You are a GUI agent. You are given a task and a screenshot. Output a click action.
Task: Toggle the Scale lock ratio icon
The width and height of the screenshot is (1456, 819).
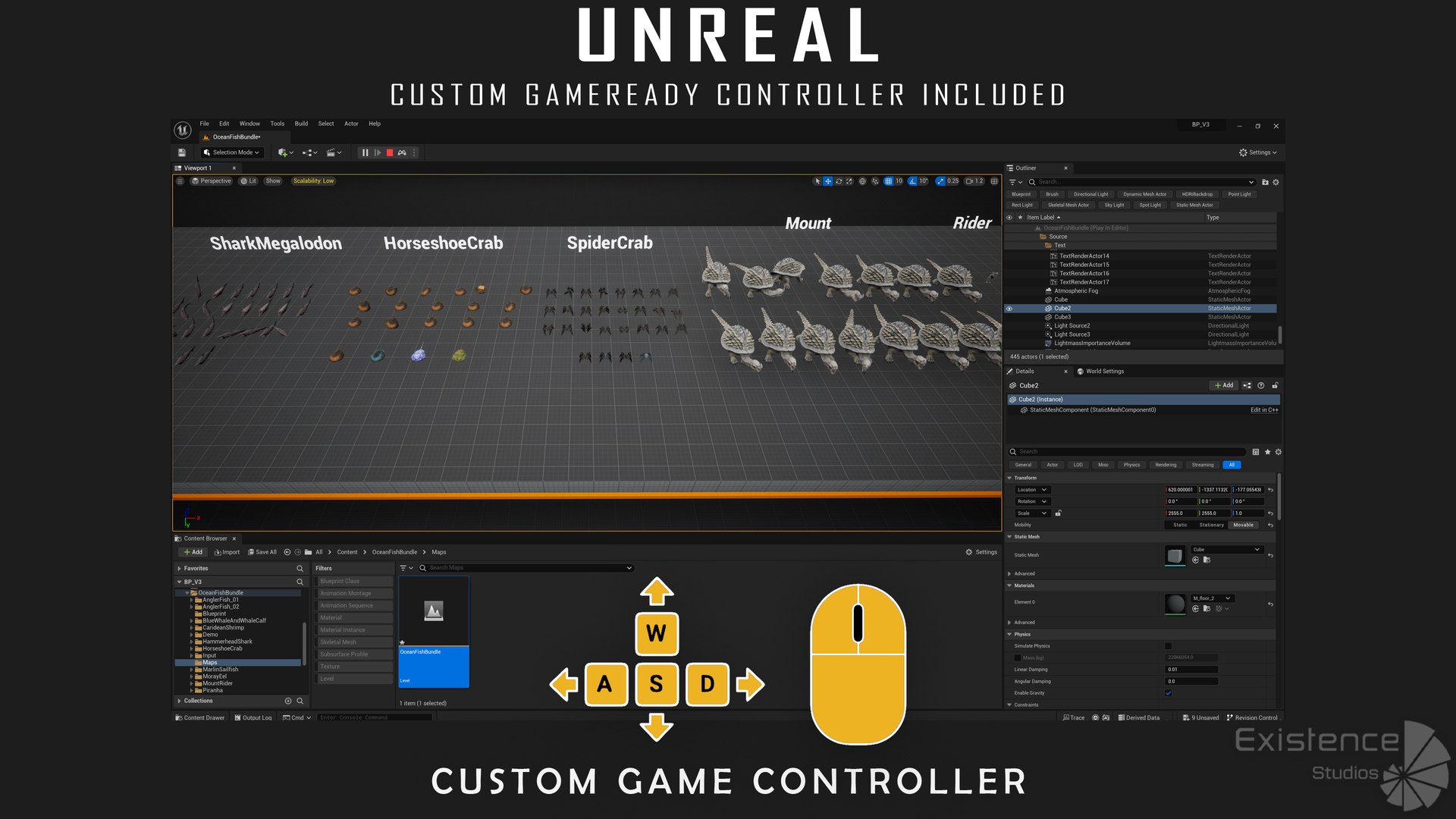1058,513
